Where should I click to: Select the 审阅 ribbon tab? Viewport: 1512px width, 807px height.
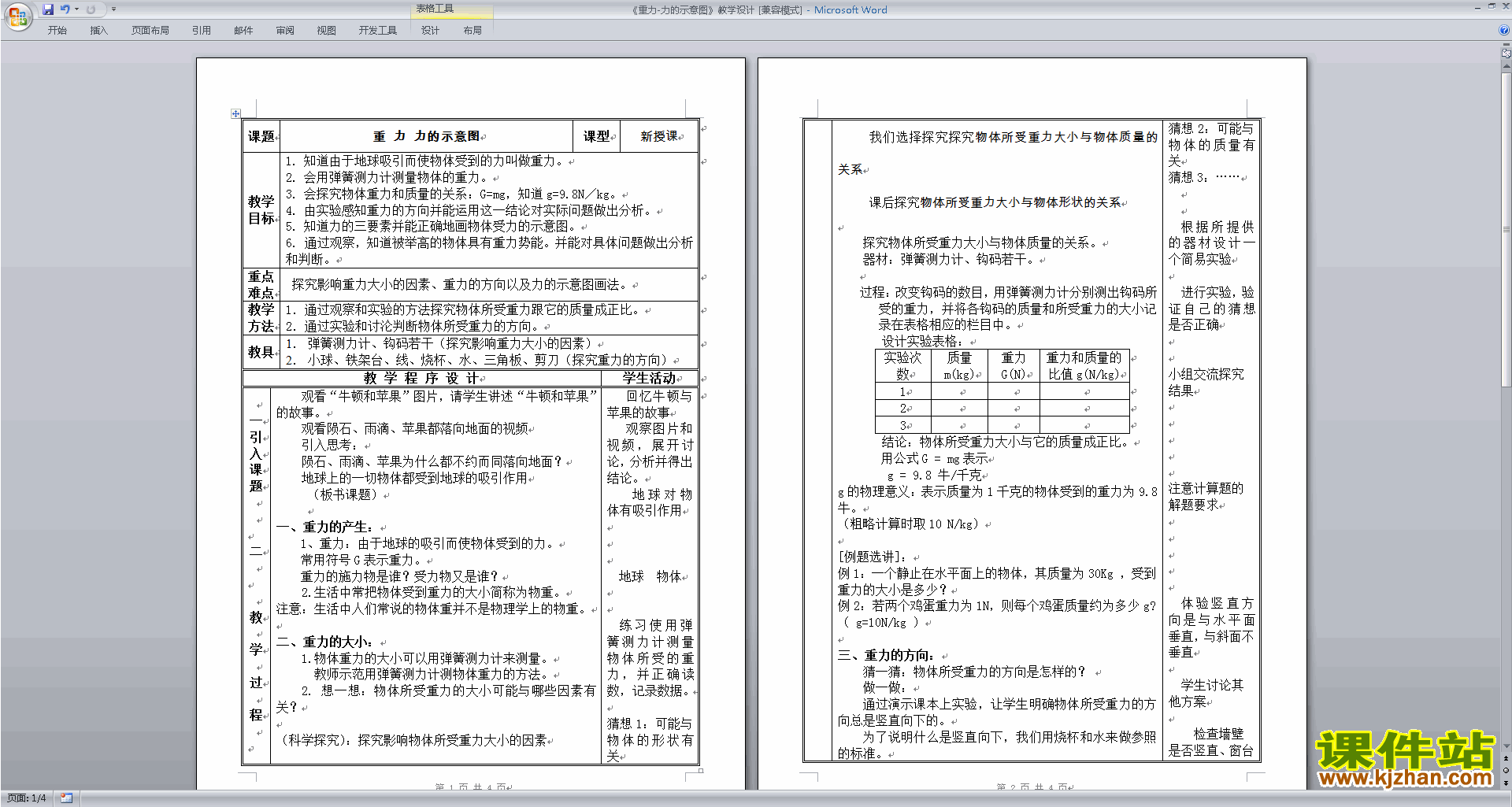(285, 30)
